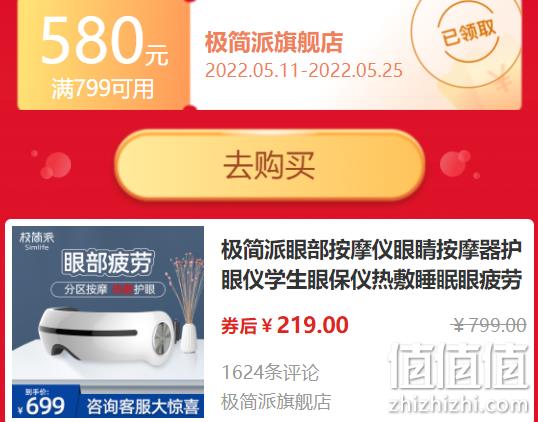Click the 咨询客服大惊喜 banner
The image size is (538, 422).
coord(143,407)
